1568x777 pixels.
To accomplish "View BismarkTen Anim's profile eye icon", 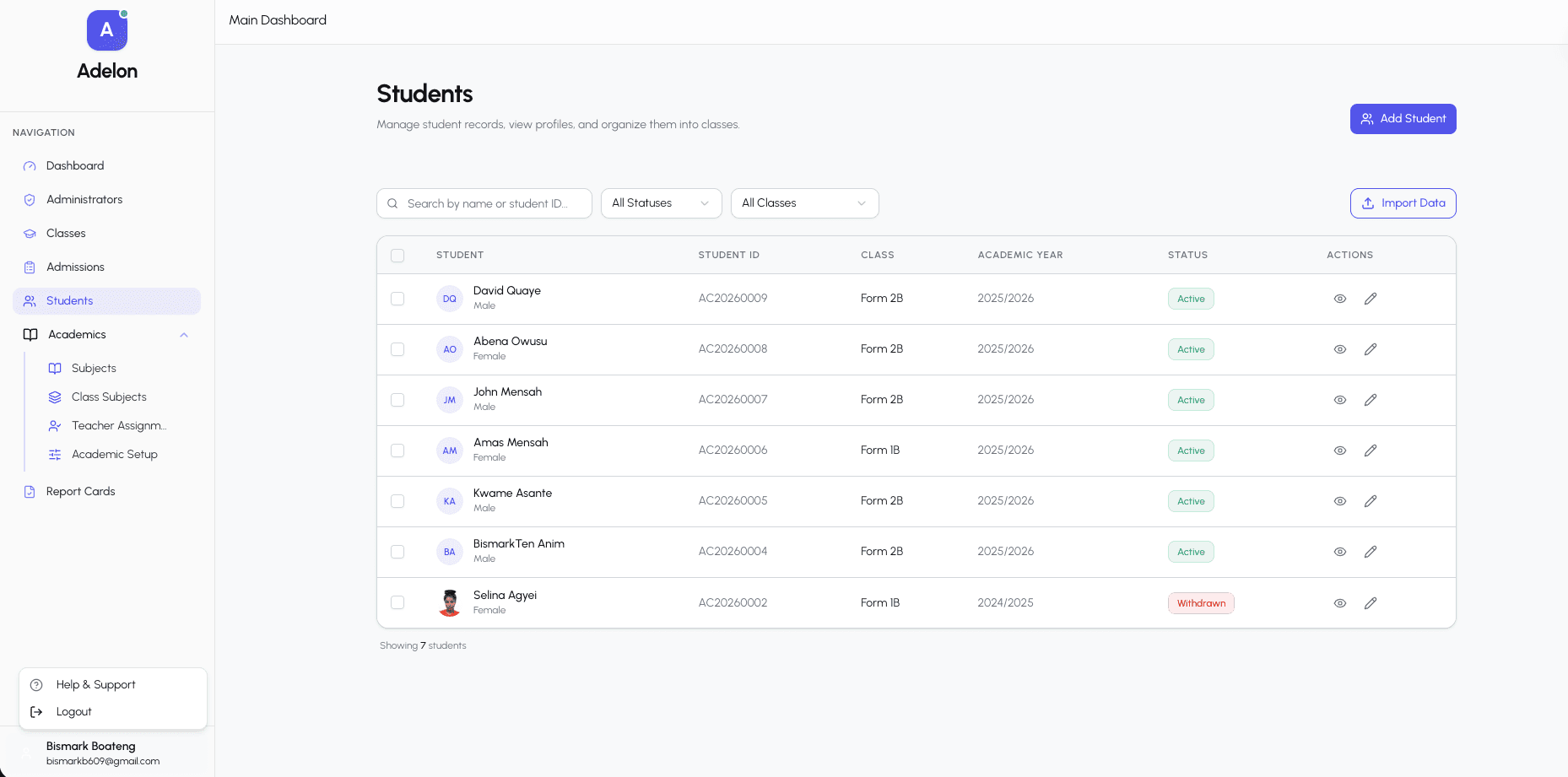I will point(1340,552).
